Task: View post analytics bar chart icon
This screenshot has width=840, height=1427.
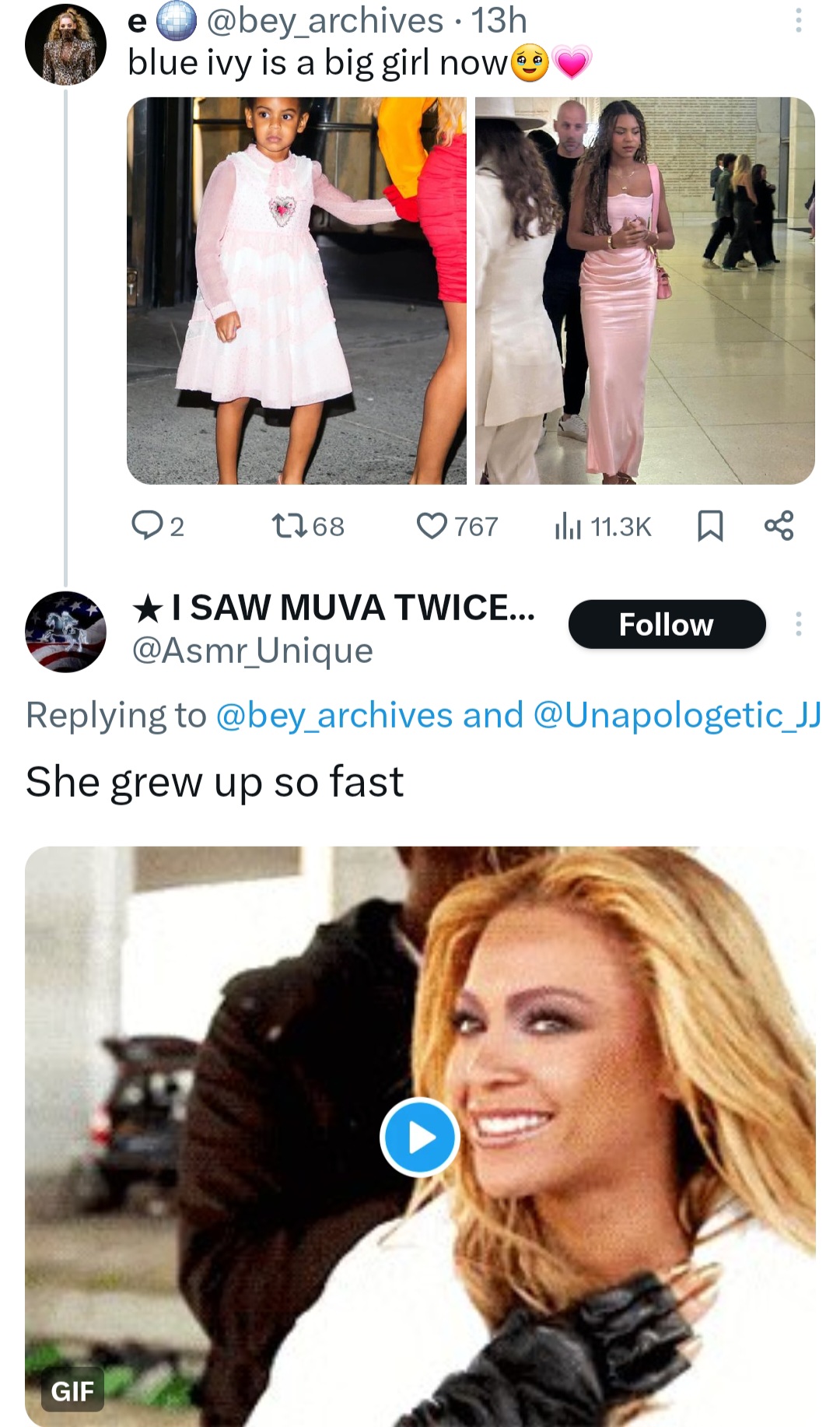Action: (x=568, y=527)
